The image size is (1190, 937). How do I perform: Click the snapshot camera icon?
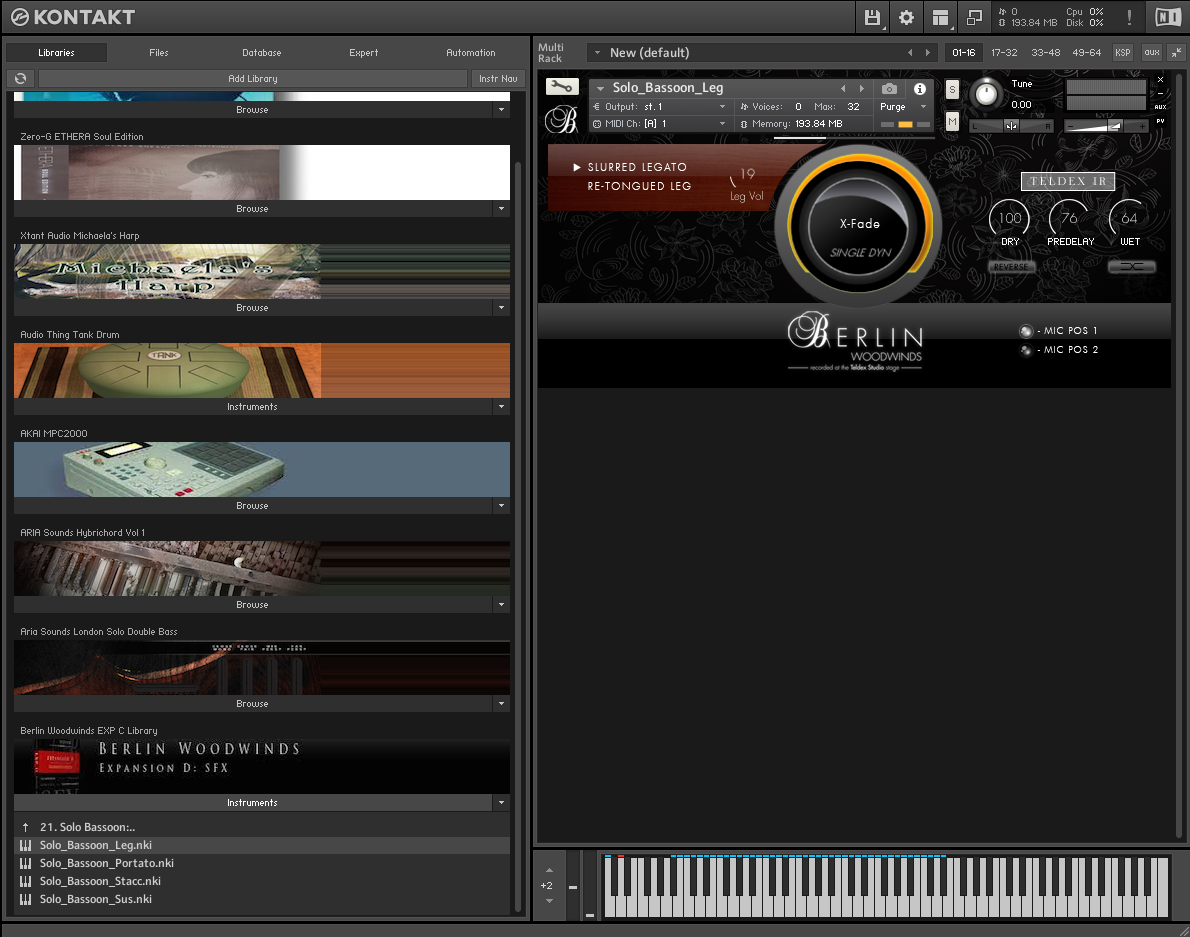tap(889, 89)
